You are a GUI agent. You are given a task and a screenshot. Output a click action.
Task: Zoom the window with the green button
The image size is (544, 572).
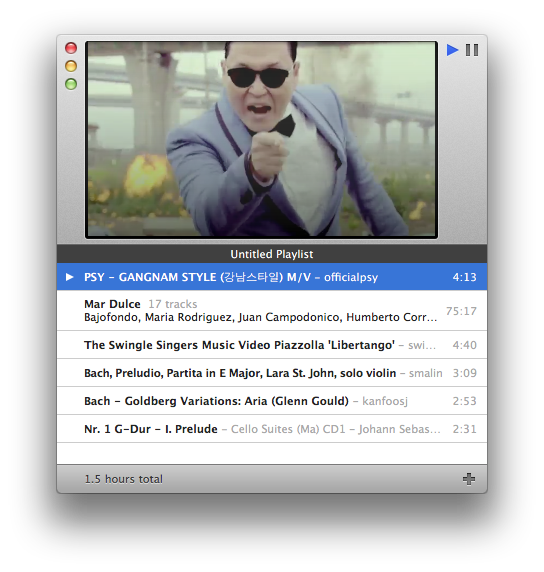click(x=71, y=84)
